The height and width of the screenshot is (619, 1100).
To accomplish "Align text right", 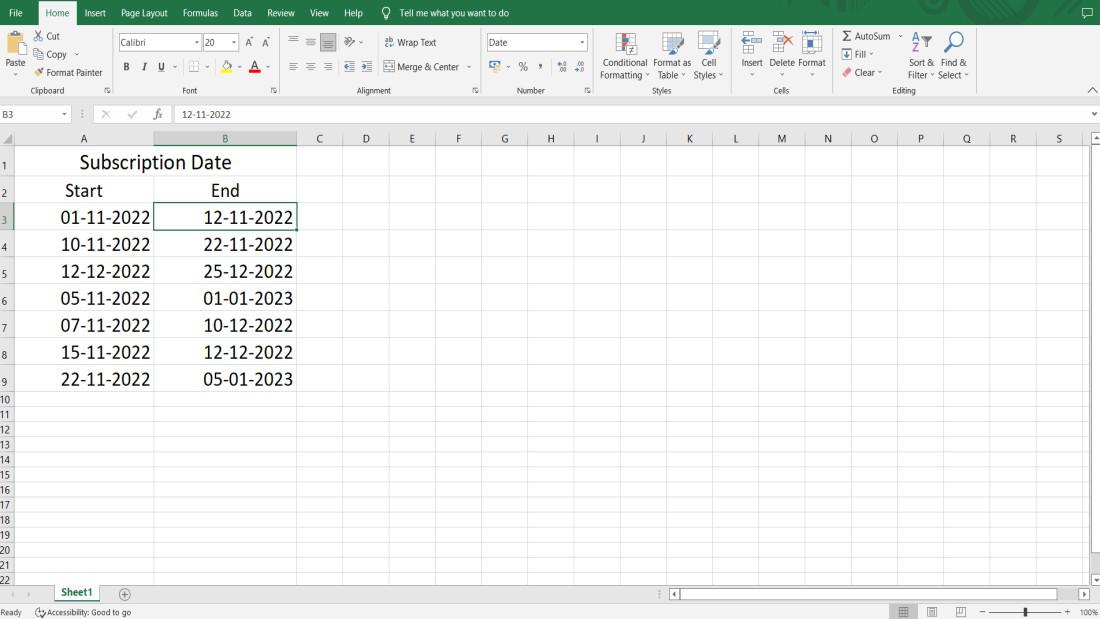I will [328, 67].
